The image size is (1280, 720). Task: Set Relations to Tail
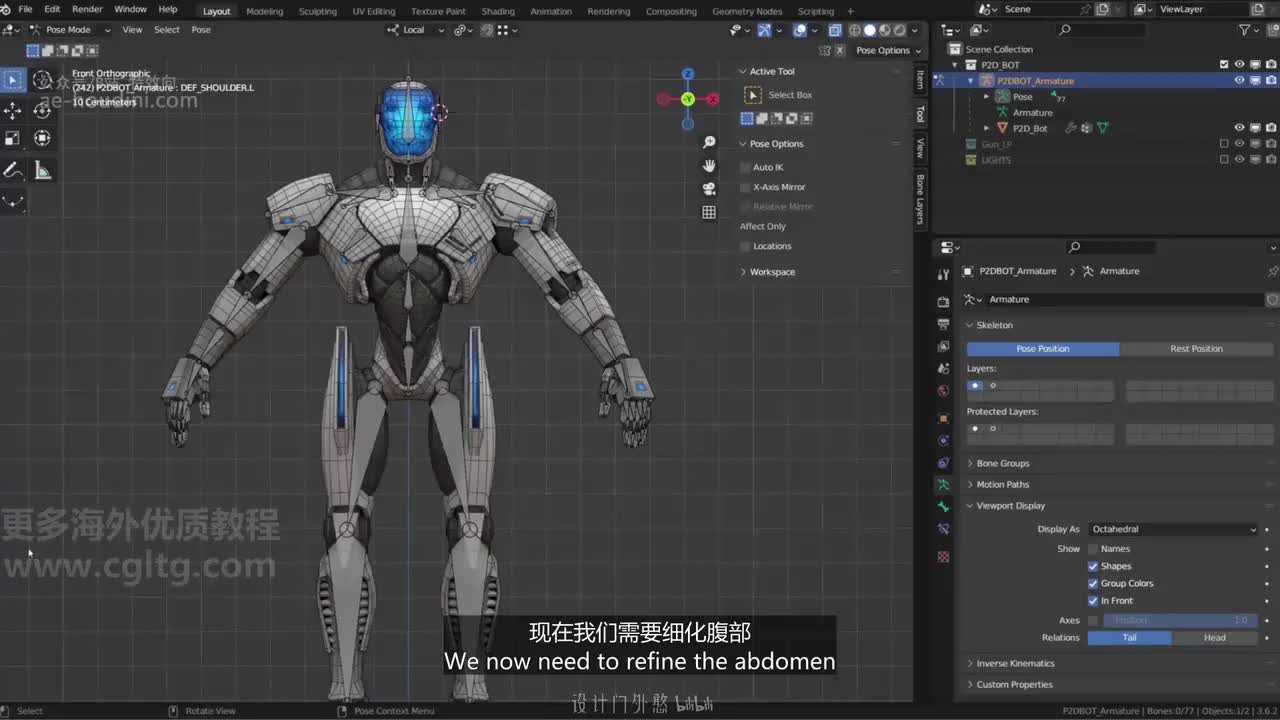[1130, 638]
